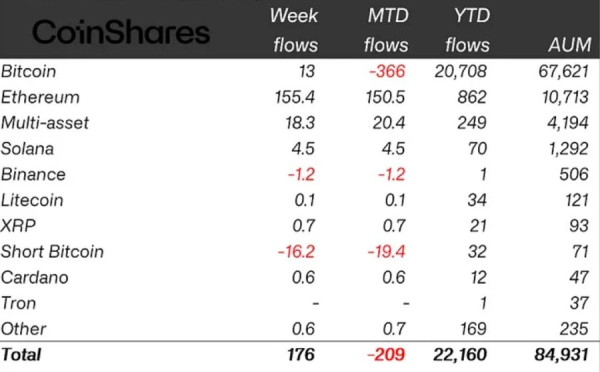Select the YTD flows column header
600x372 pixels.
pos(468,30)
